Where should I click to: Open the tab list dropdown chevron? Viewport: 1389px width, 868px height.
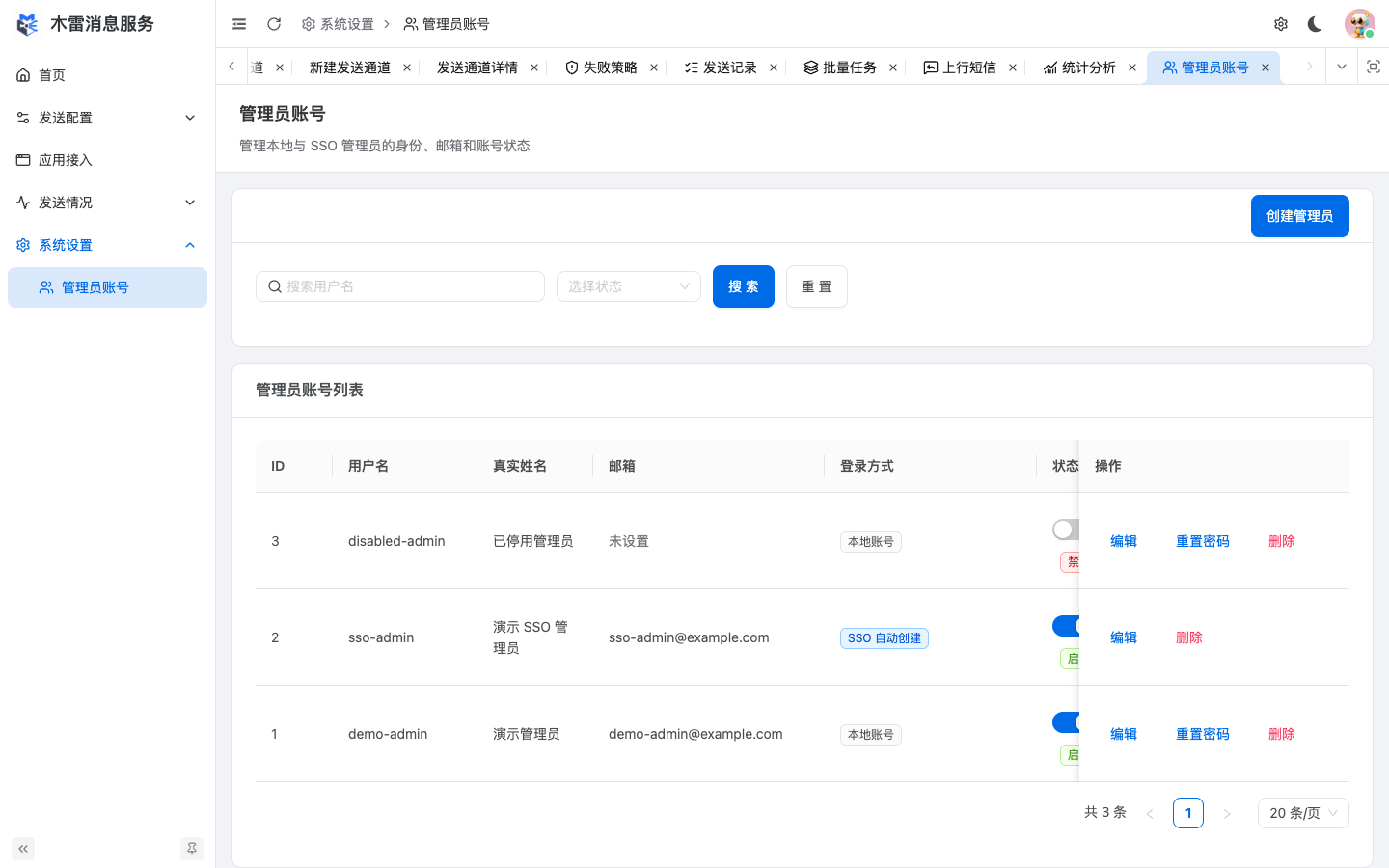tap(1341, 67)
